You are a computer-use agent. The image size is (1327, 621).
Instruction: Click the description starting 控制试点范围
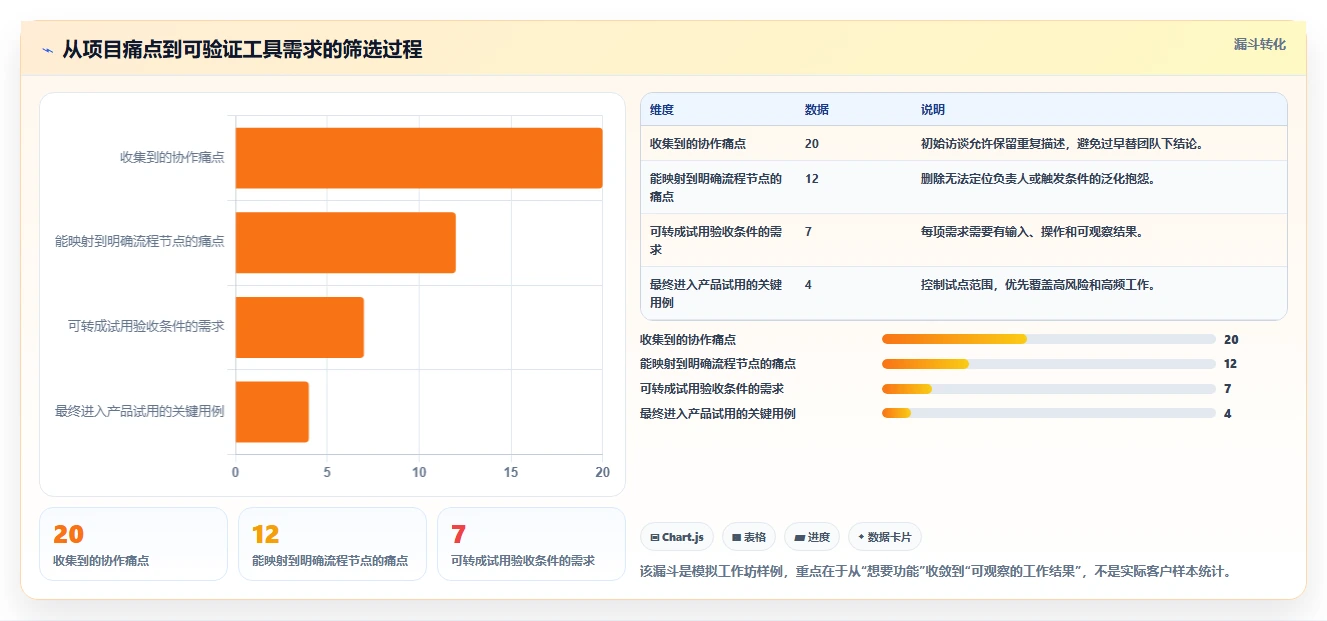pos(1038,285)
